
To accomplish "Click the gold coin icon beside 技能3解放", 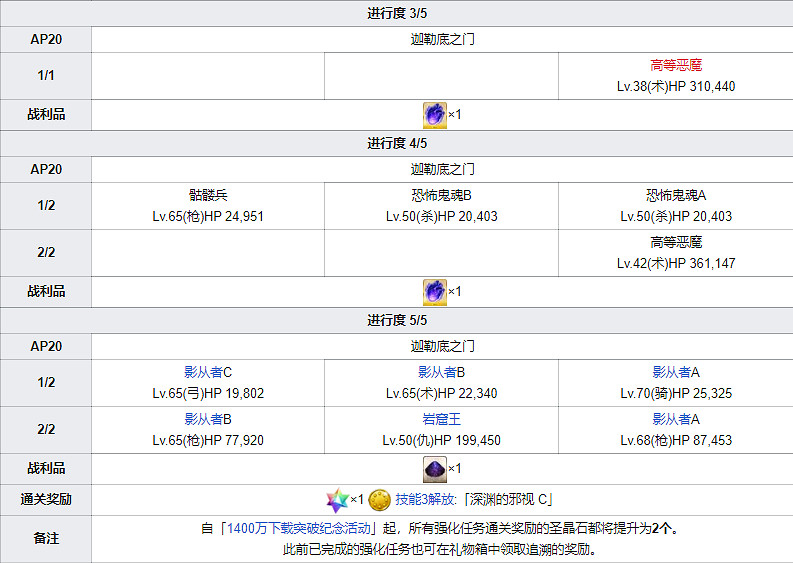I will pyautogui.click(x=380, y=500).
